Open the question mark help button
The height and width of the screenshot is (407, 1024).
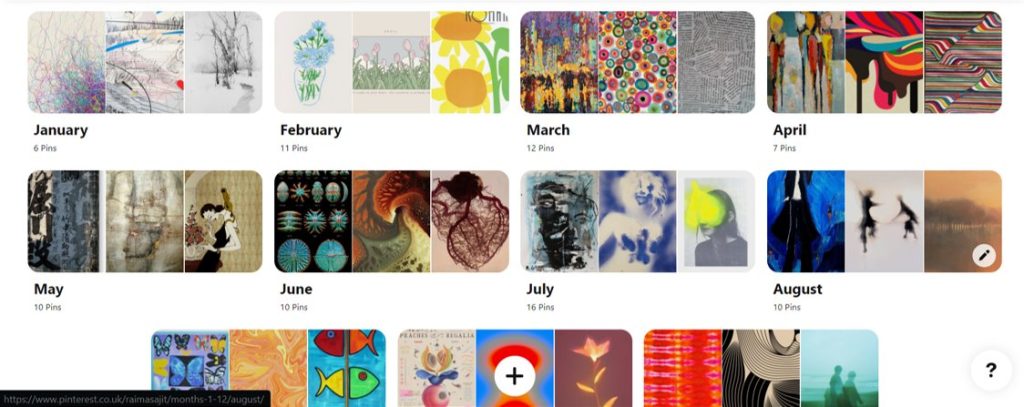click(991, 370)
